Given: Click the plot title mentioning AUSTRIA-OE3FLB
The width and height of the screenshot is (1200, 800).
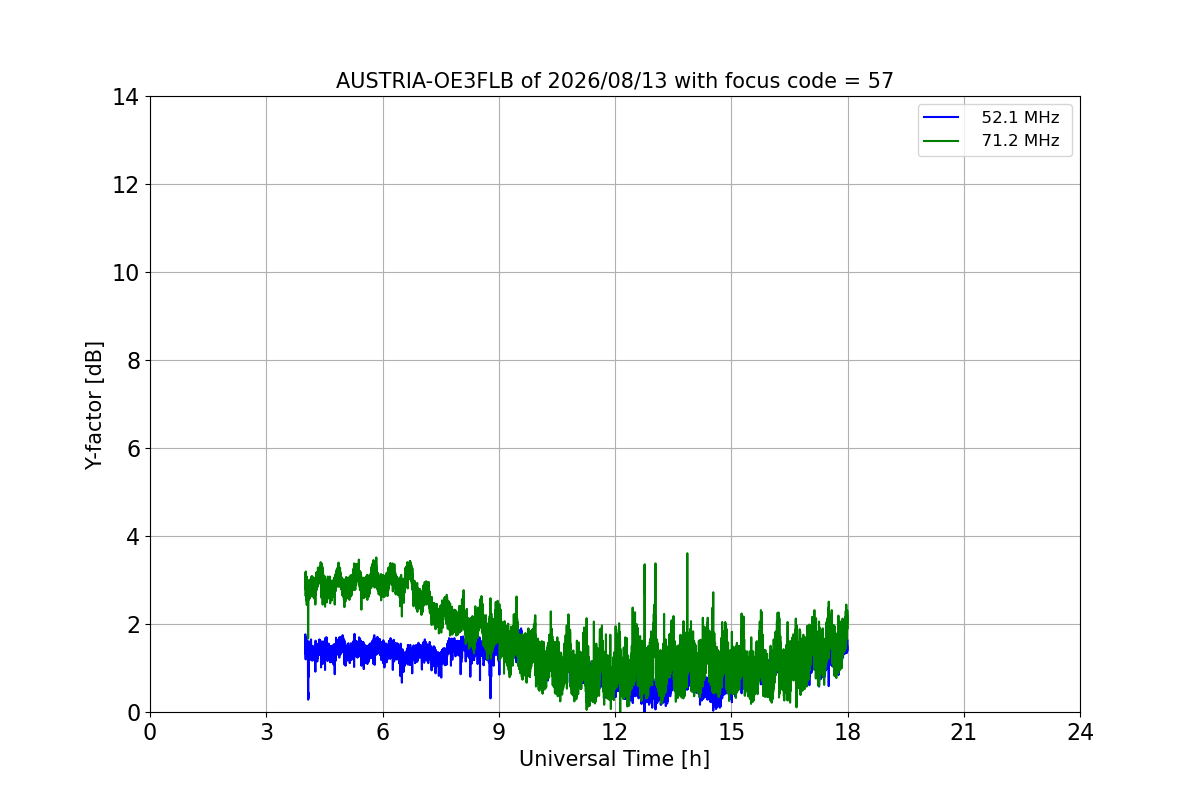Looking at the screenshot, I should pos(614,81).
